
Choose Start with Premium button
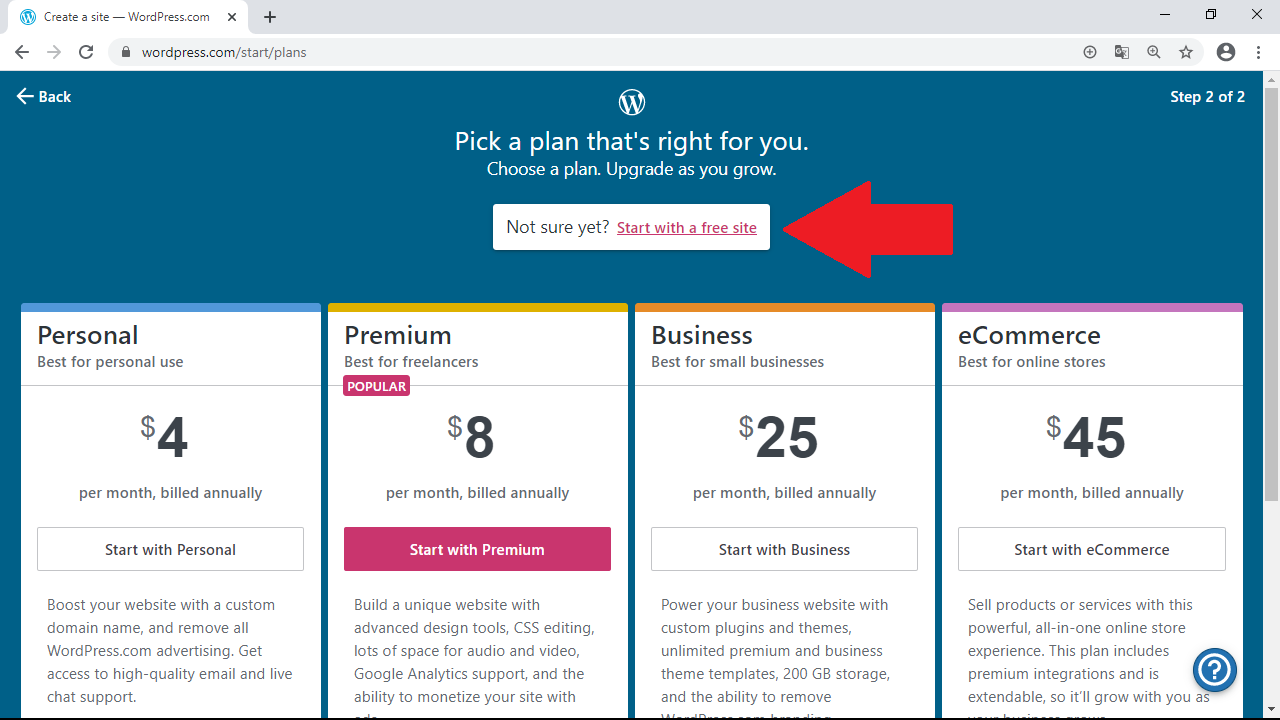pos(477,549)
